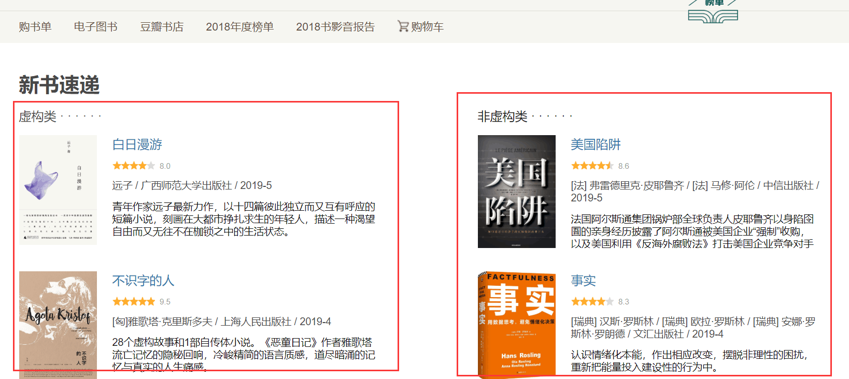
Task: Click star rating of 事实
Action: (x=592, y=302)
